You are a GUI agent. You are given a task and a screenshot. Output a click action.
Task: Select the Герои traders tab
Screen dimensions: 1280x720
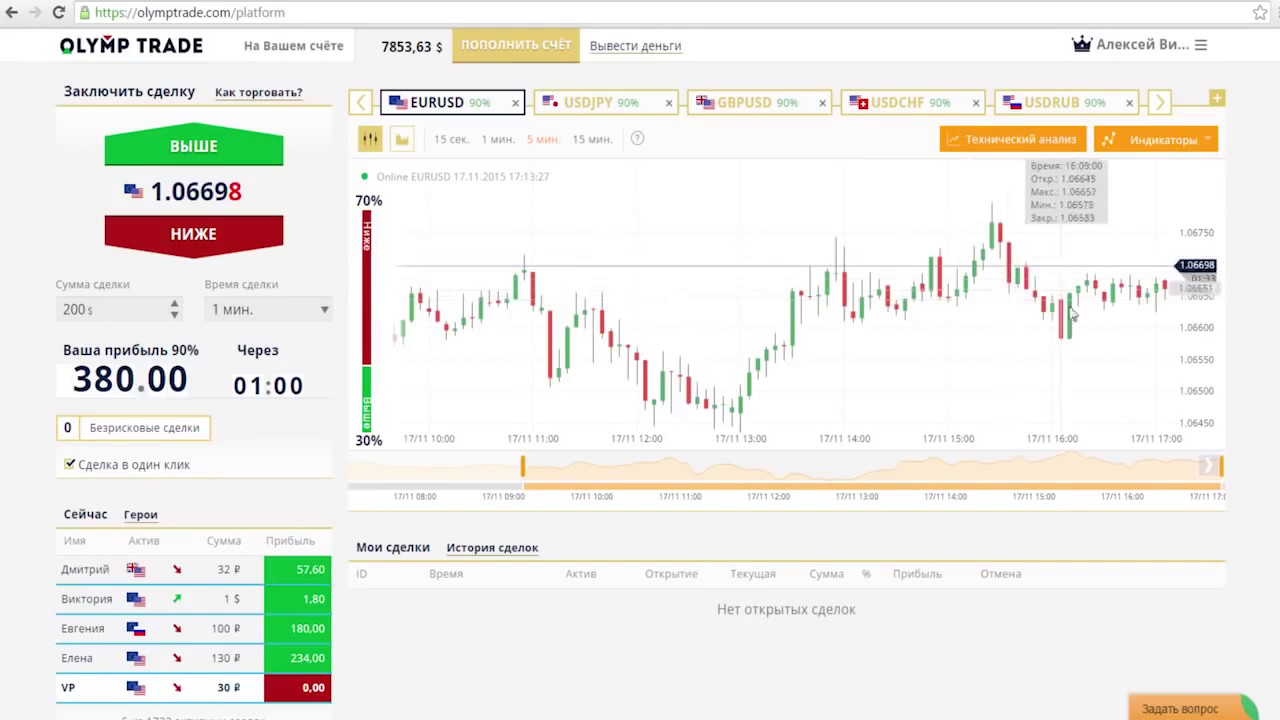pos(141,515)
